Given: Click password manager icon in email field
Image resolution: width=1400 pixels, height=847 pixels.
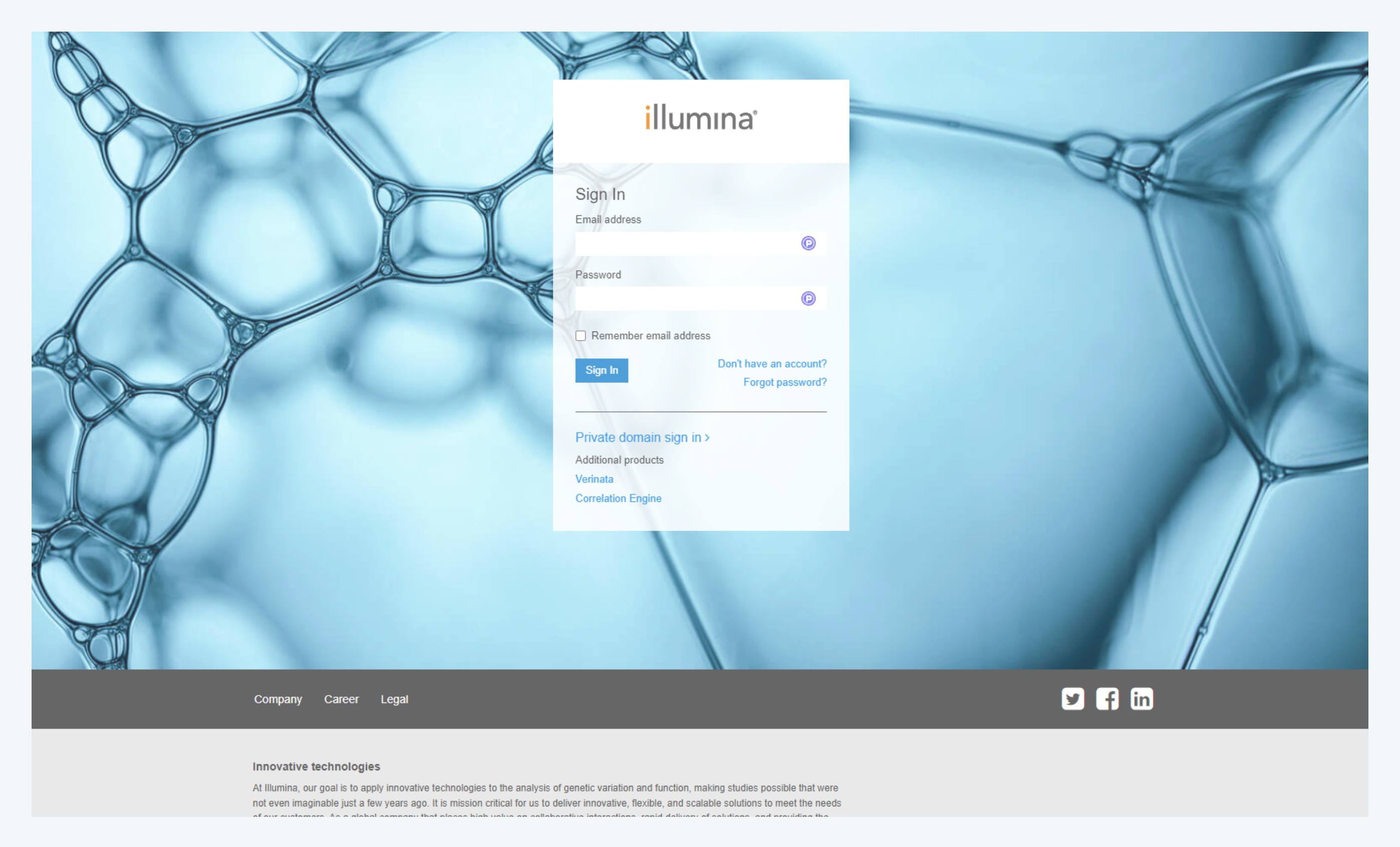Looking at the screenshot, I should pos(808,243).
